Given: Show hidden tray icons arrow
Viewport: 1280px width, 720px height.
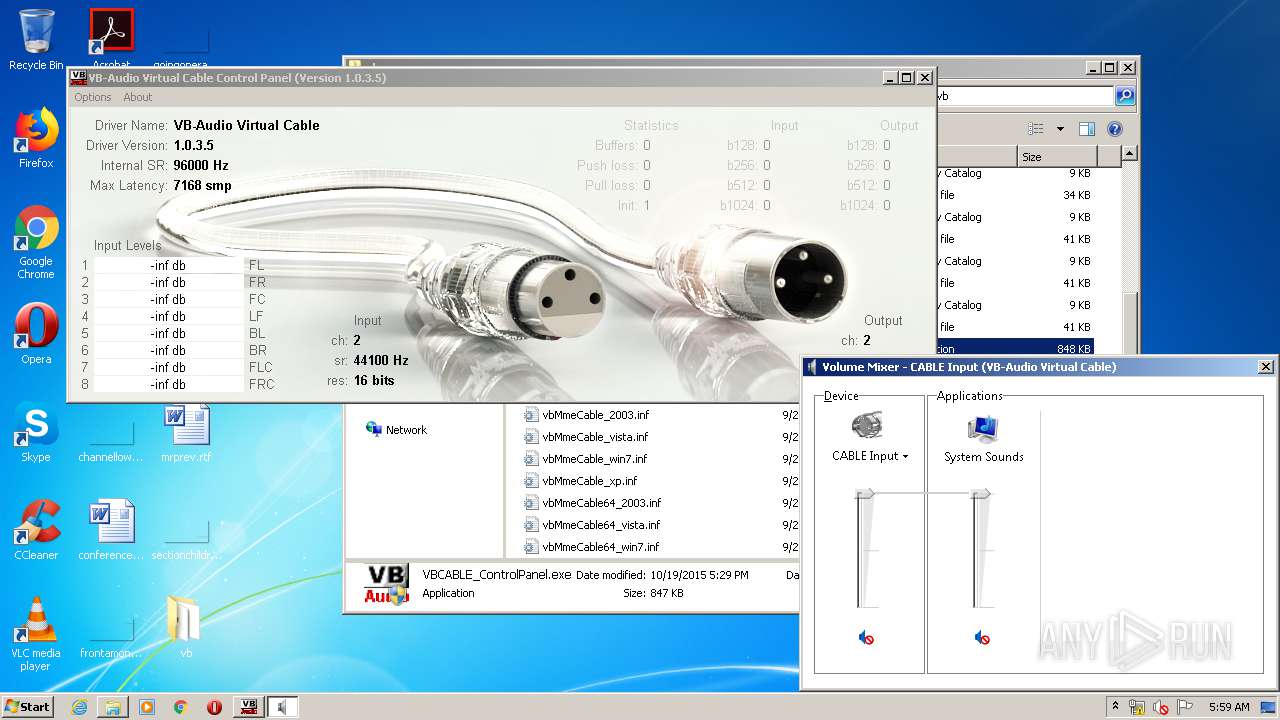Looking at the screenshot, I should coord(1116,707).
